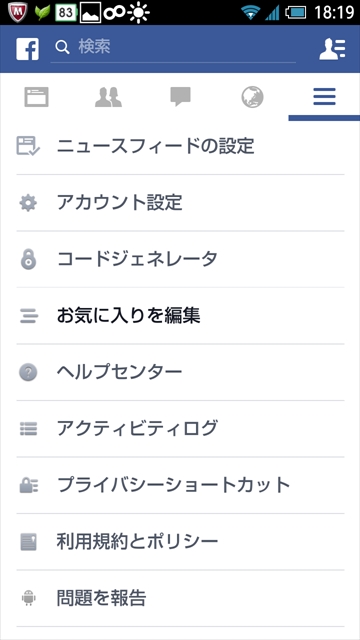Open the friends list icon at top right
Screen dimensions: 360x640
click(x=332, y=49)
